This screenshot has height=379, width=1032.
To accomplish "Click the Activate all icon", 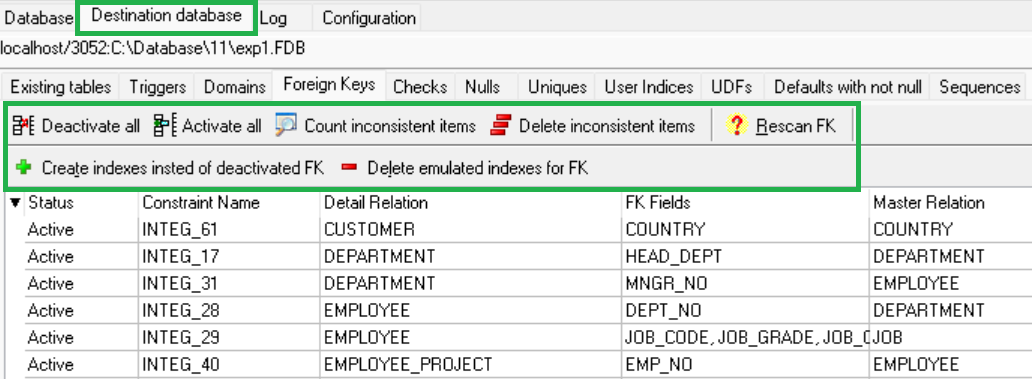I will (x=165, y=125).
